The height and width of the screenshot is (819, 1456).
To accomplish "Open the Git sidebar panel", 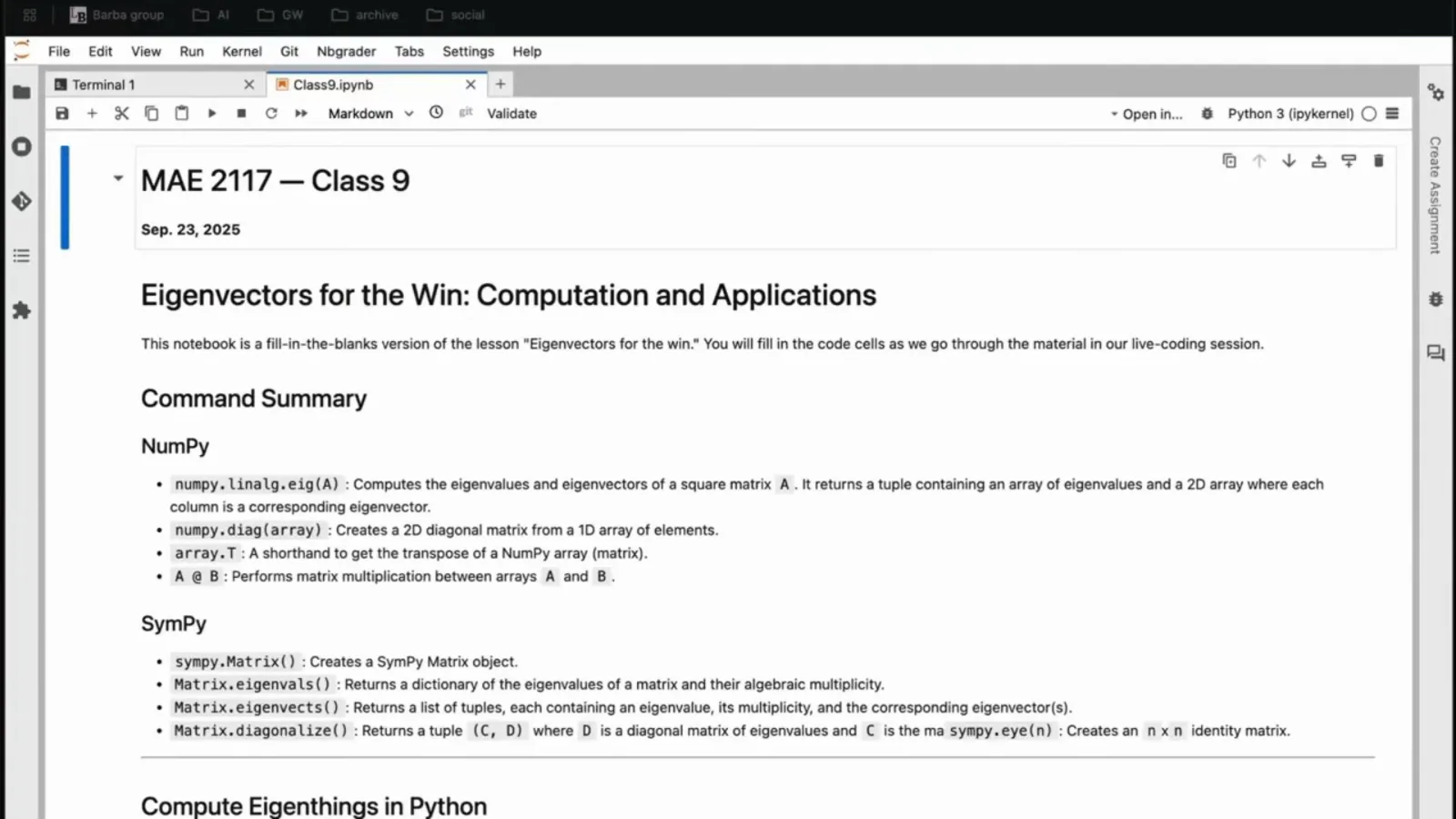I will click(22, 201).
